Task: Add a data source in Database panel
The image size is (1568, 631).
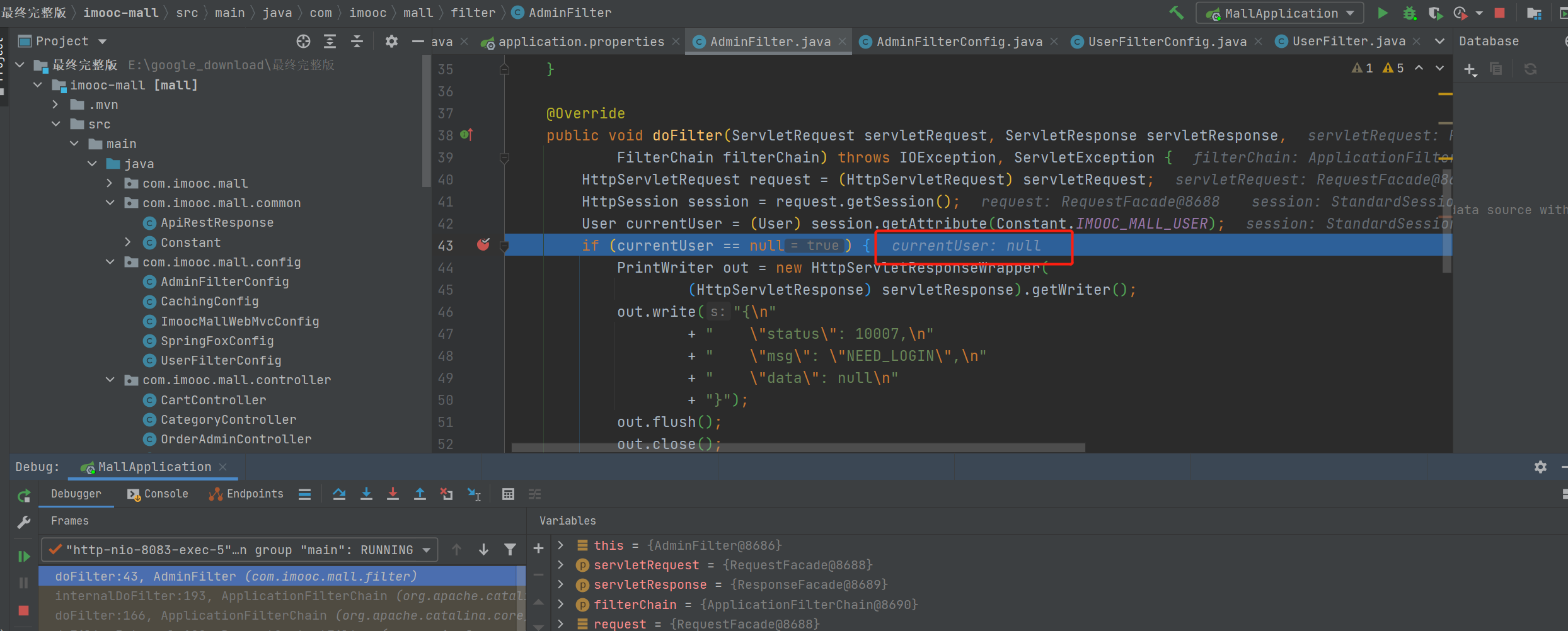Action: coord(1470,69)
